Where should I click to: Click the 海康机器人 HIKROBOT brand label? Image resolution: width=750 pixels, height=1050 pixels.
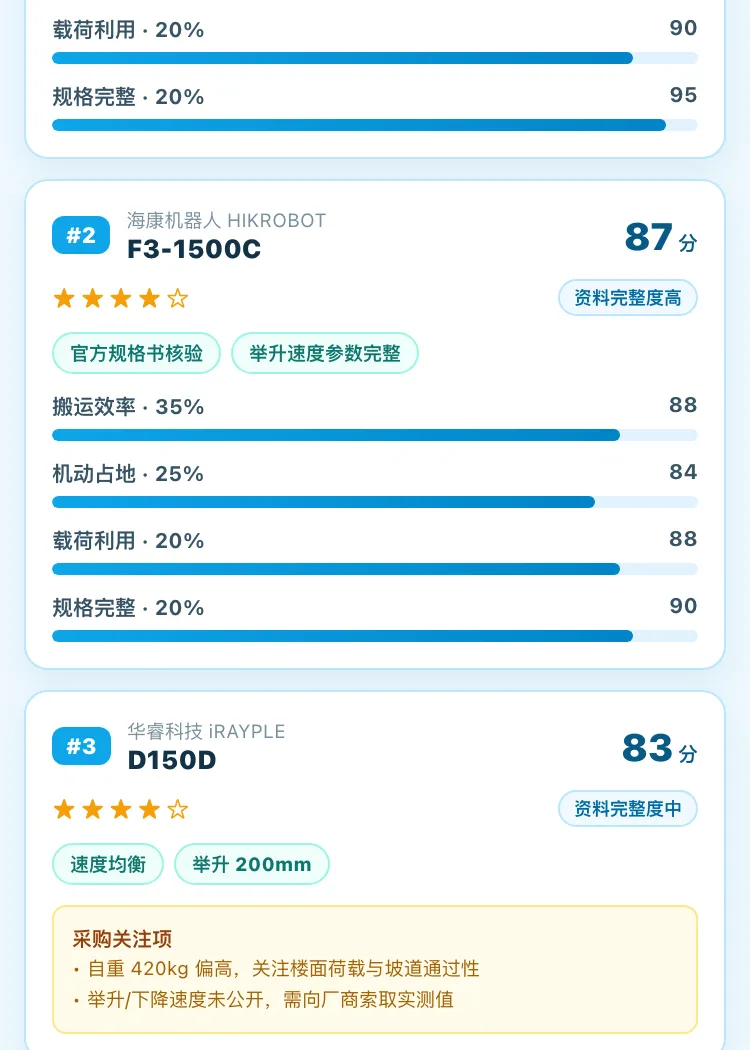click(x=226, y=220)
